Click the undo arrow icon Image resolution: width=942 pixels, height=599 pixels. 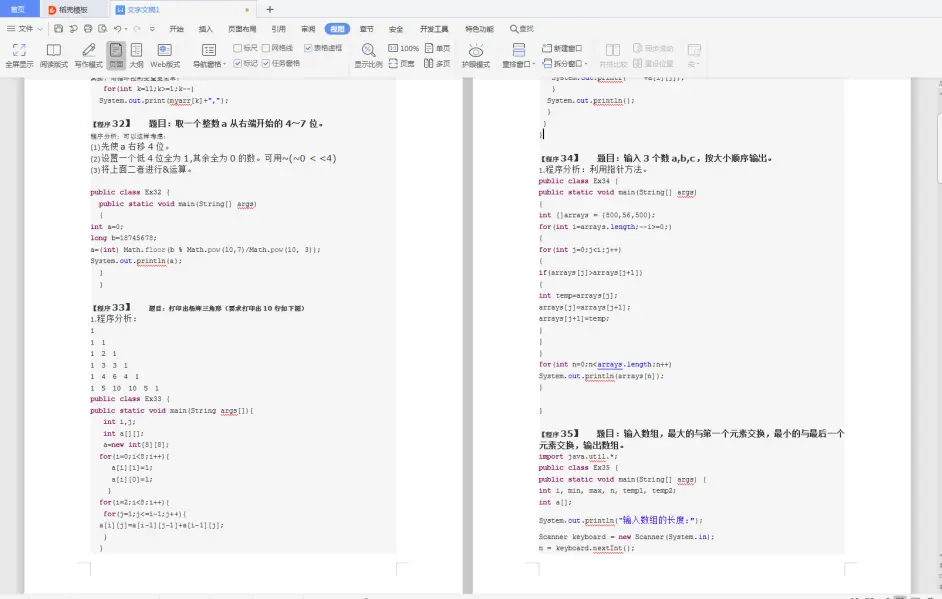point(118,28)
